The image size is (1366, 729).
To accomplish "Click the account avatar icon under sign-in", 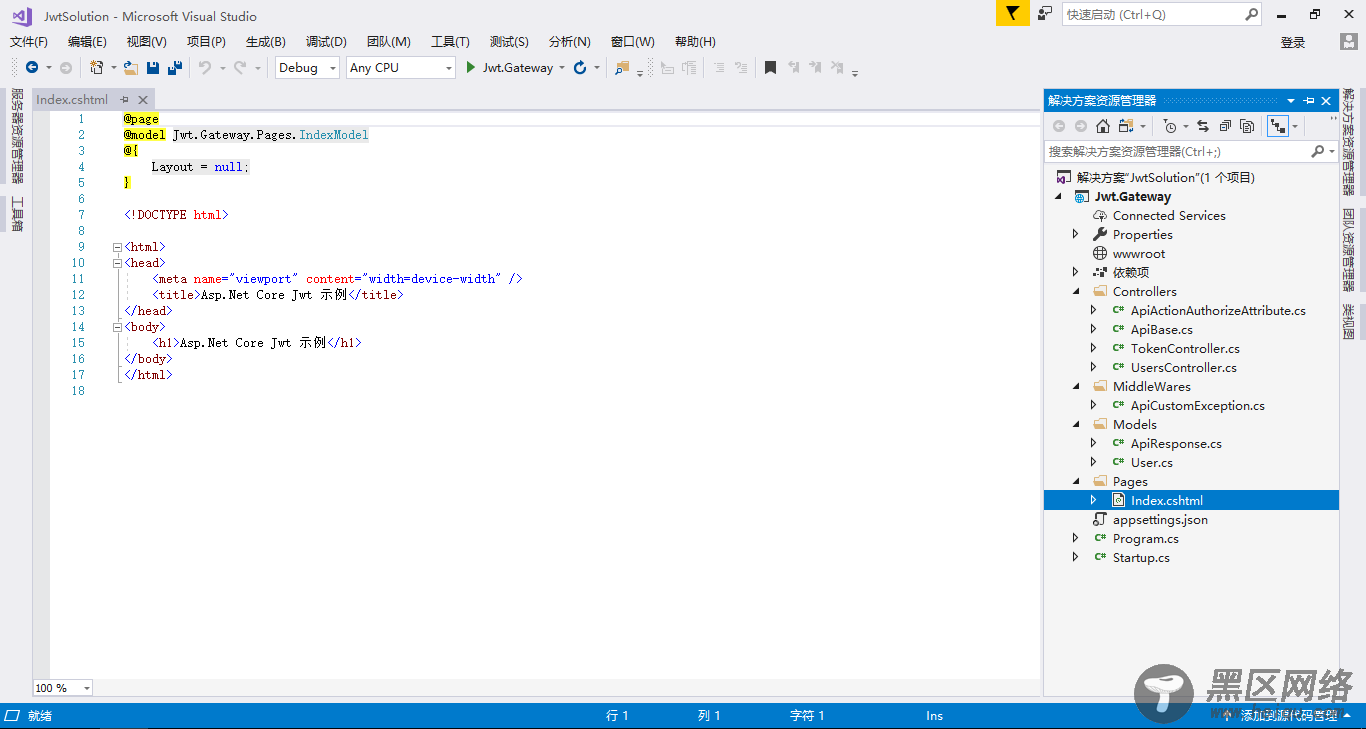I will pyautogui.click(x=1348, y=42).
